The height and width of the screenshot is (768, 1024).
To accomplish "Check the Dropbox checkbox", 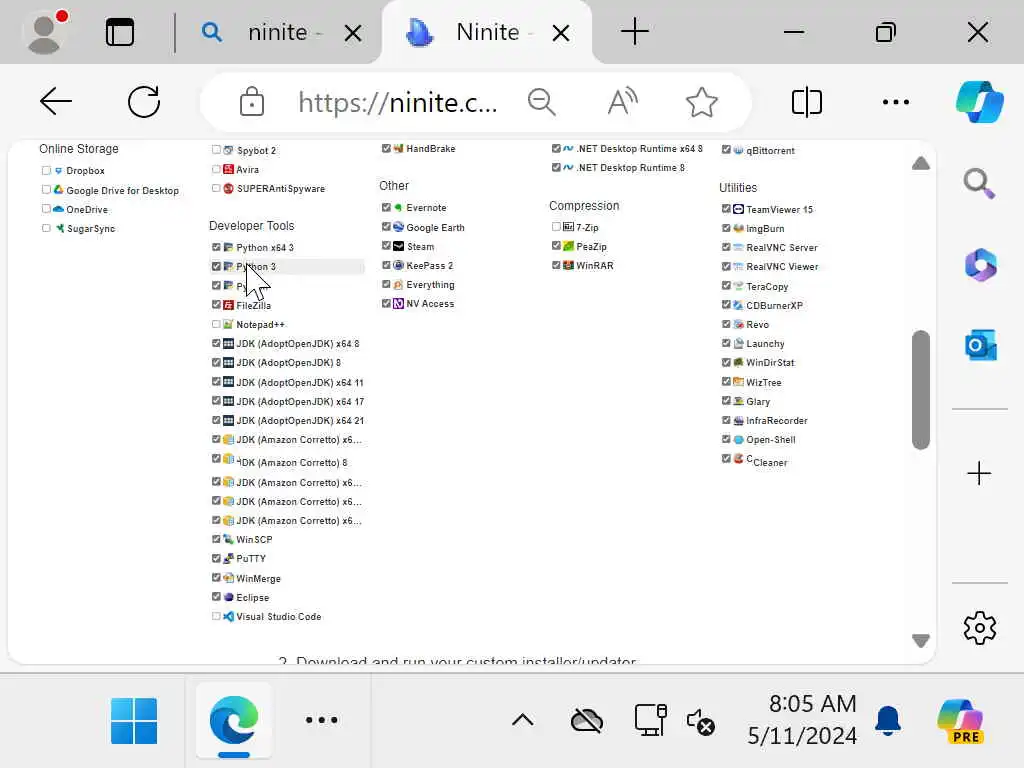I will pyautogui.click(x=46, y=170).
